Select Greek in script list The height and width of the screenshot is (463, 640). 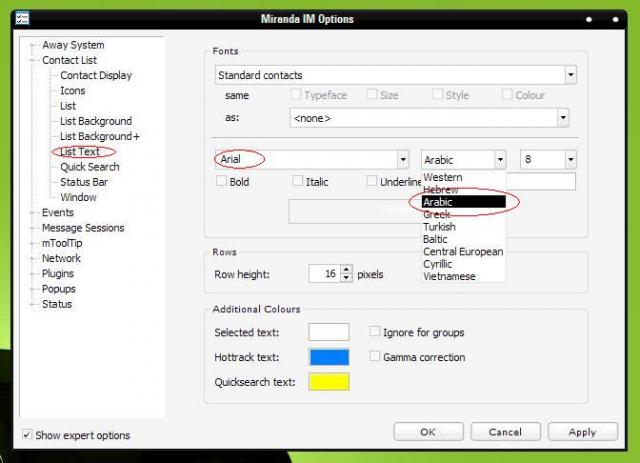tap(437, 214)
